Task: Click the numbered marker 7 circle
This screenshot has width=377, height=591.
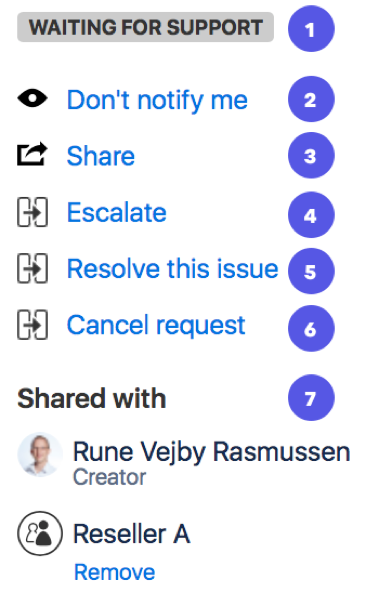Action: pos(311,398)
